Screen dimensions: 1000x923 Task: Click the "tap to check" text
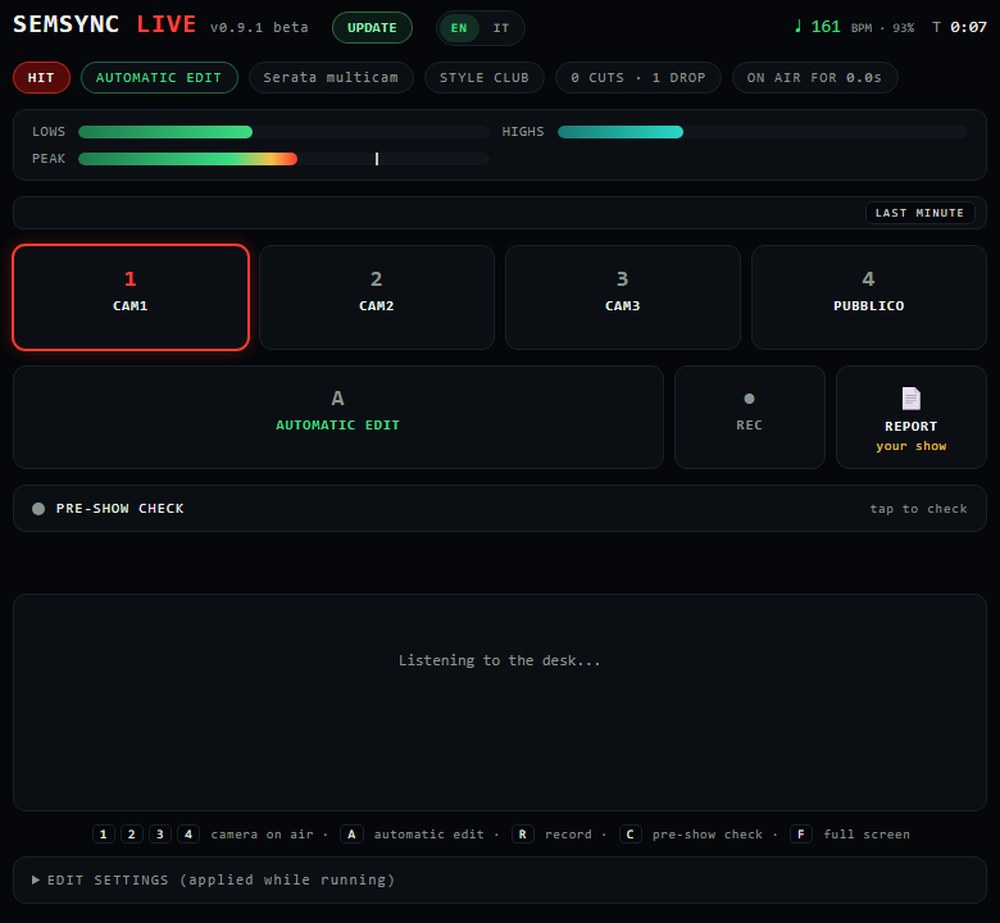(918, 509)
